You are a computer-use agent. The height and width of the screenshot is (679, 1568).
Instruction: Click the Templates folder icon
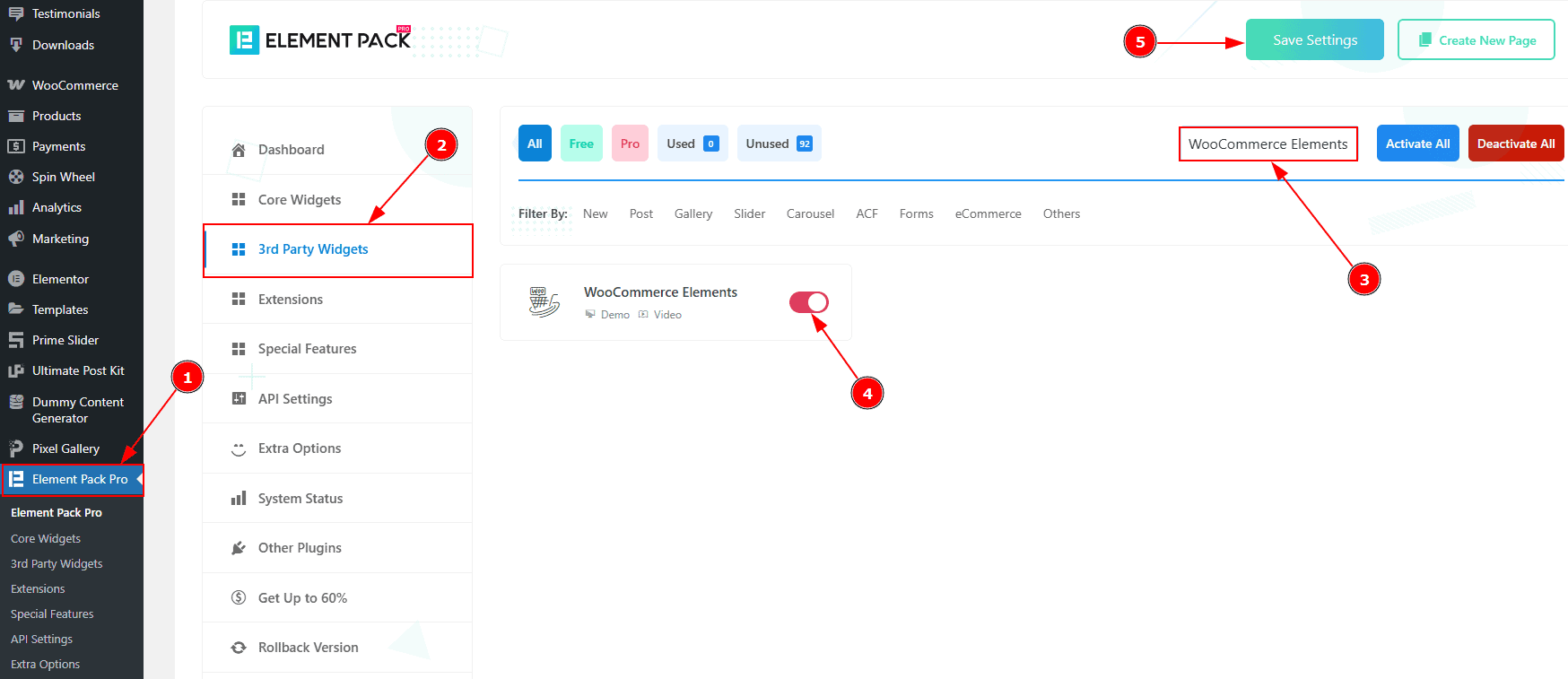(16, 309)
